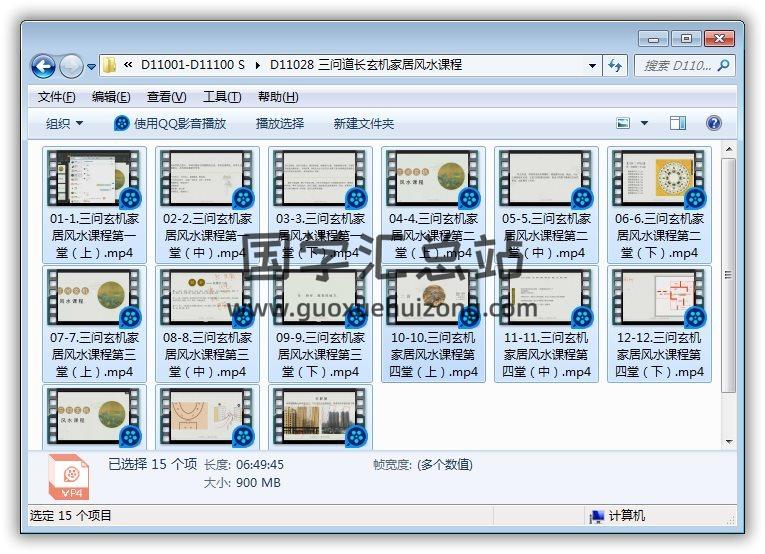The image size is (765, 554).
Task: Open the 查看(V) menu
Action: tap(167, 97)
